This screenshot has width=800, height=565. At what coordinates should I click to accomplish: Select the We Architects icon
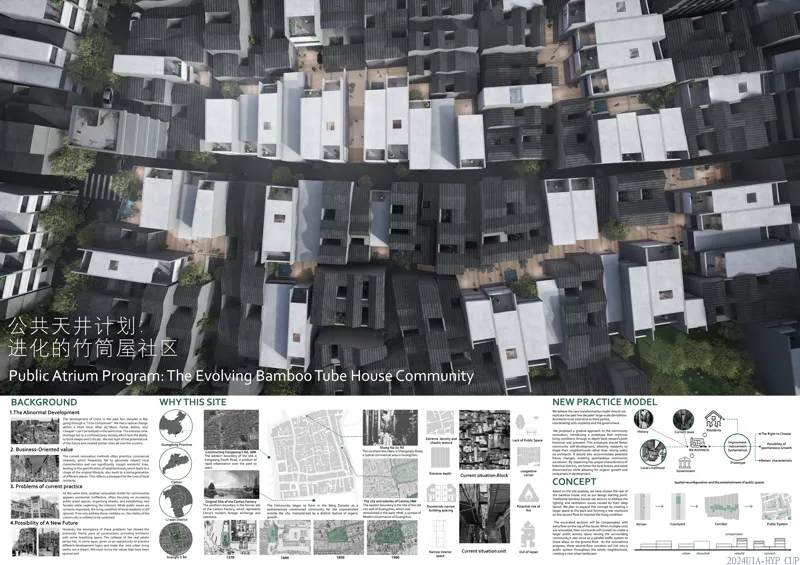(698, 442)
